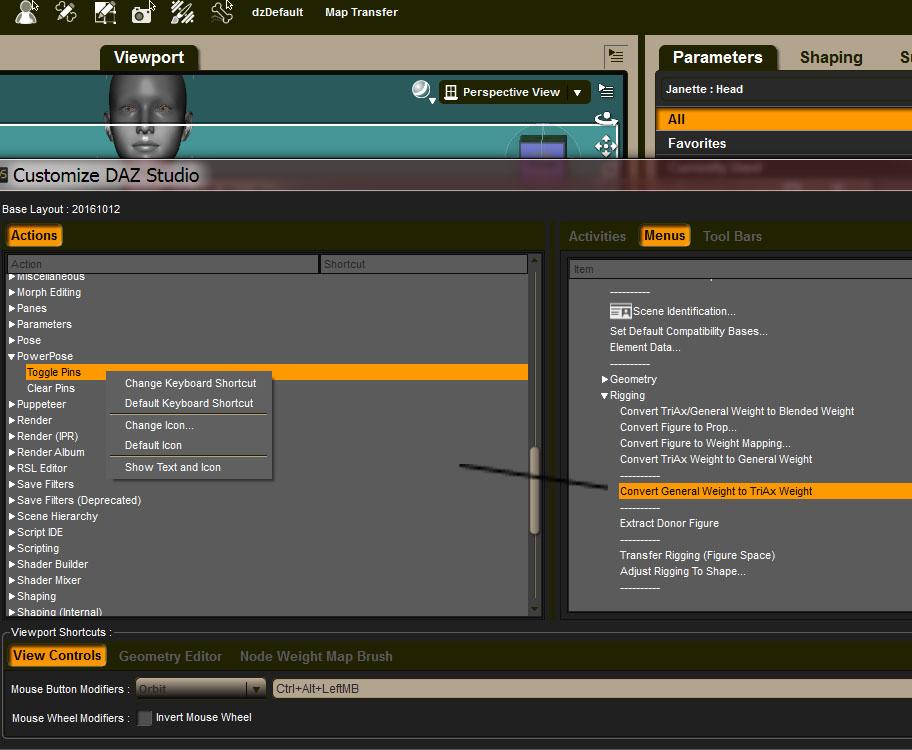Select the Joint Editor tool icon

point(65,12)
